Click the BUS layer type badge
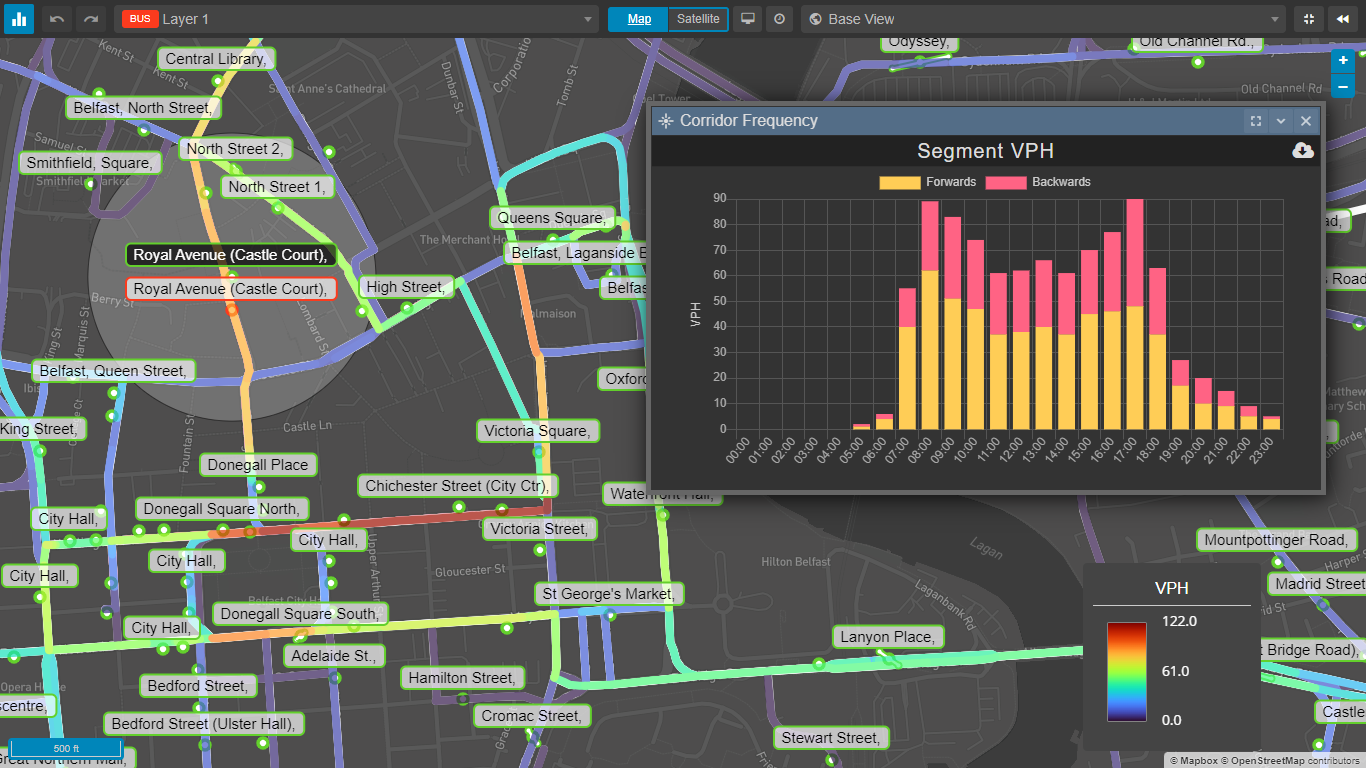The image size is (1366, 768). 139,17
